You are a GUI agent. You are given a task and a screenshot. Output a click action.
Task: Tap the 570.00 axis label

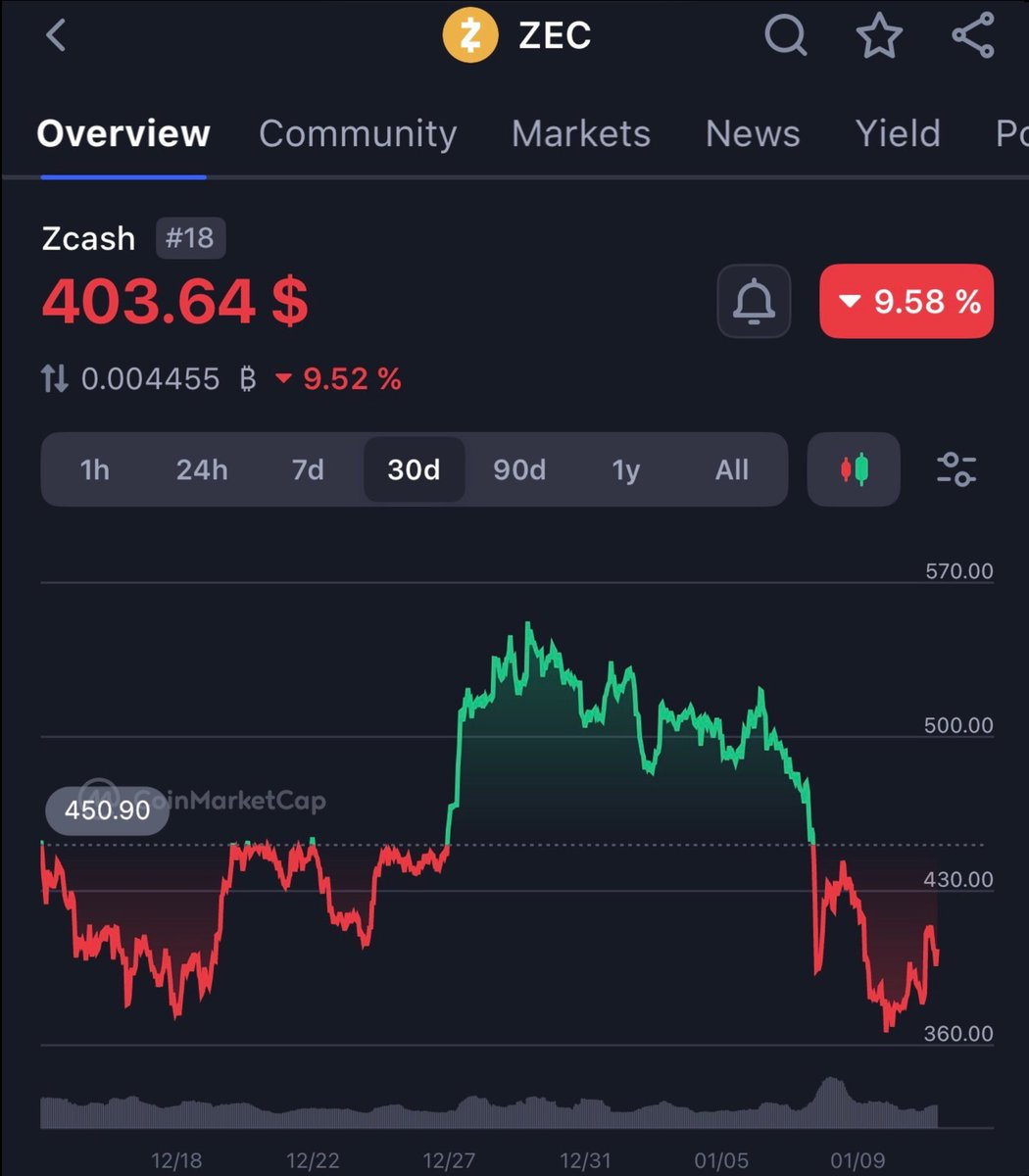959,571
